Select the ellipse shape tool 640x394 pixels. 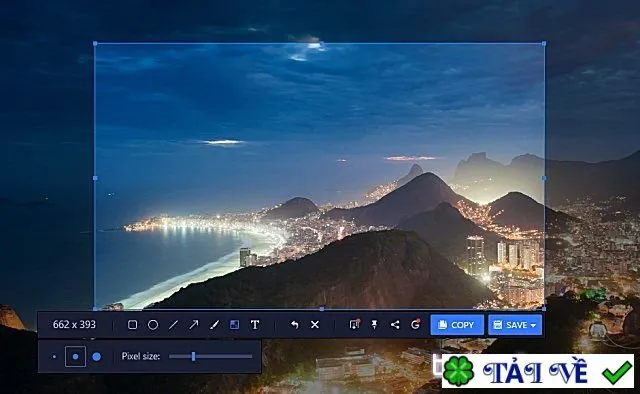point(153,325)
